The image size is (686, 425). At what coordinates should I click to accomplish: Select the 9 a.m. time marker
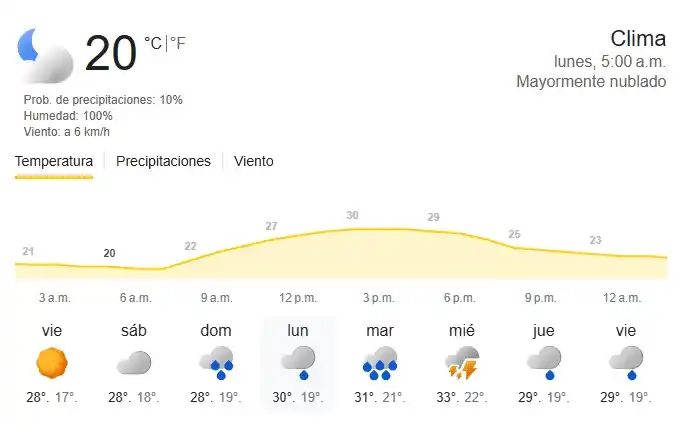[x=216, y=298]
